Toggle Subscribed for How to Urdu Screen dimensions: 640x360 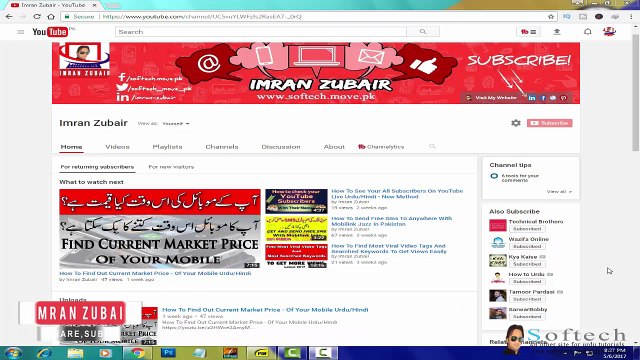tap(527, 282)
